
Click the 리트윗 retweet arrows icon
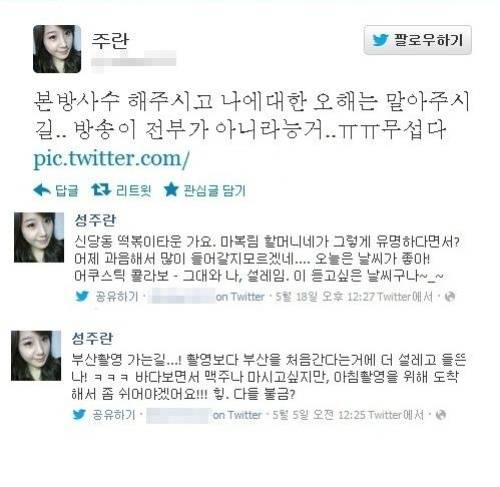(101, 190)
